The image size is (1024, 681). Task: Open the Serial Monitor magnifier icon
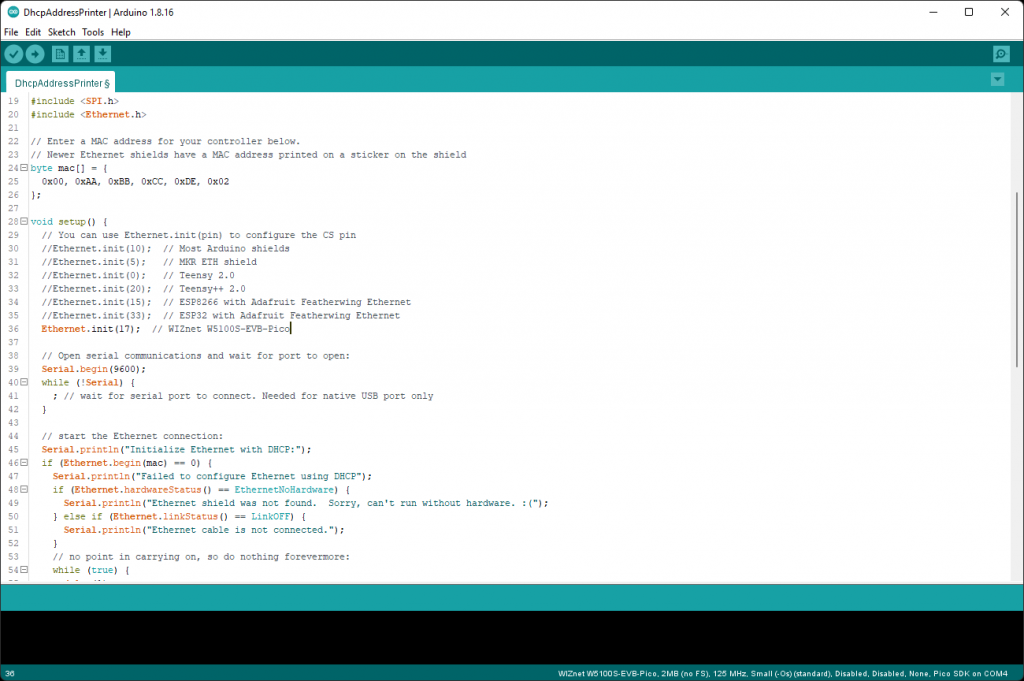1001,54
